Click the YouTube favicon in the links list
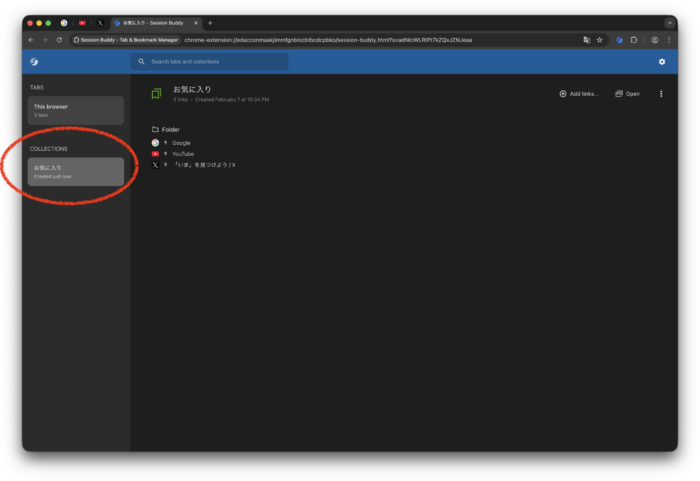The height and width of the screenshot is (481, 700). coord(155,154)
